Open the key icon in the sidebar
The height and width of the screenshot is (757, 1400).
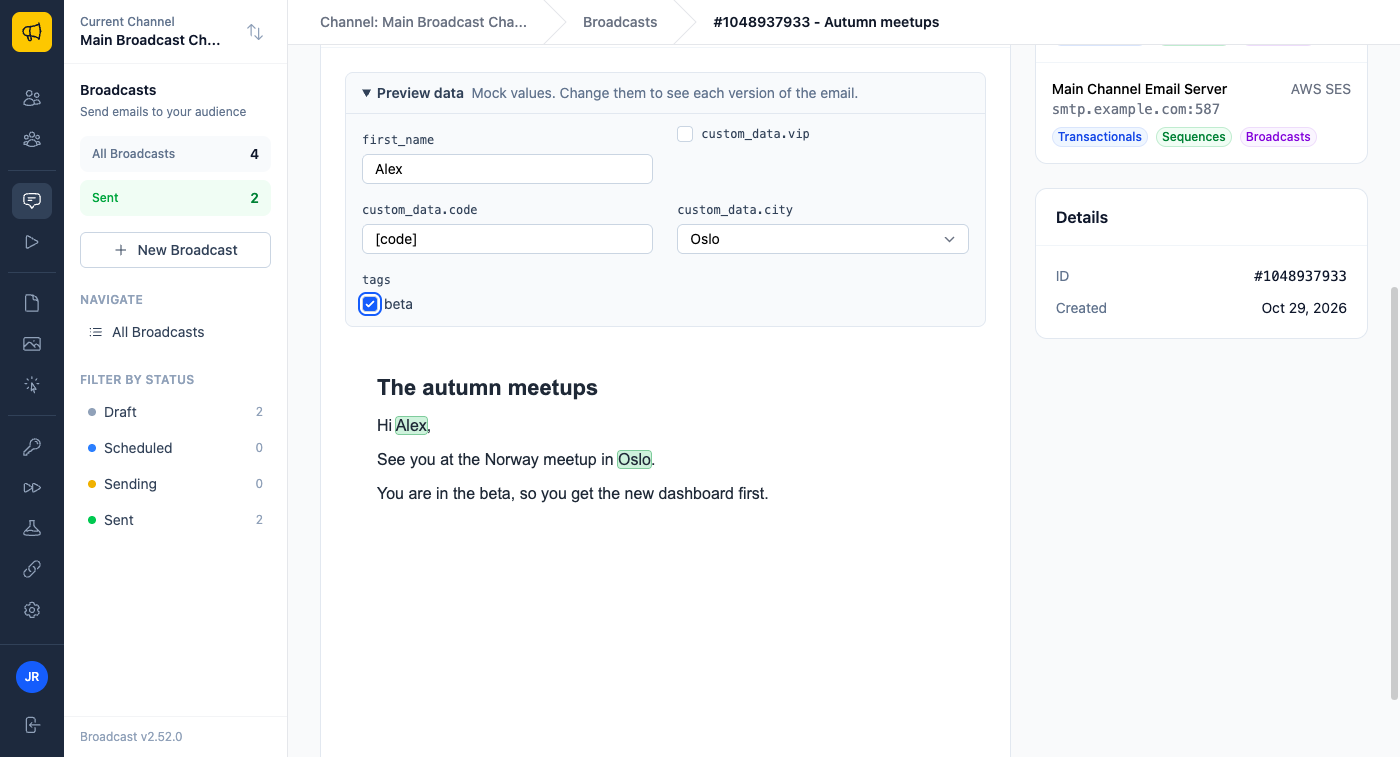point(32,447)
